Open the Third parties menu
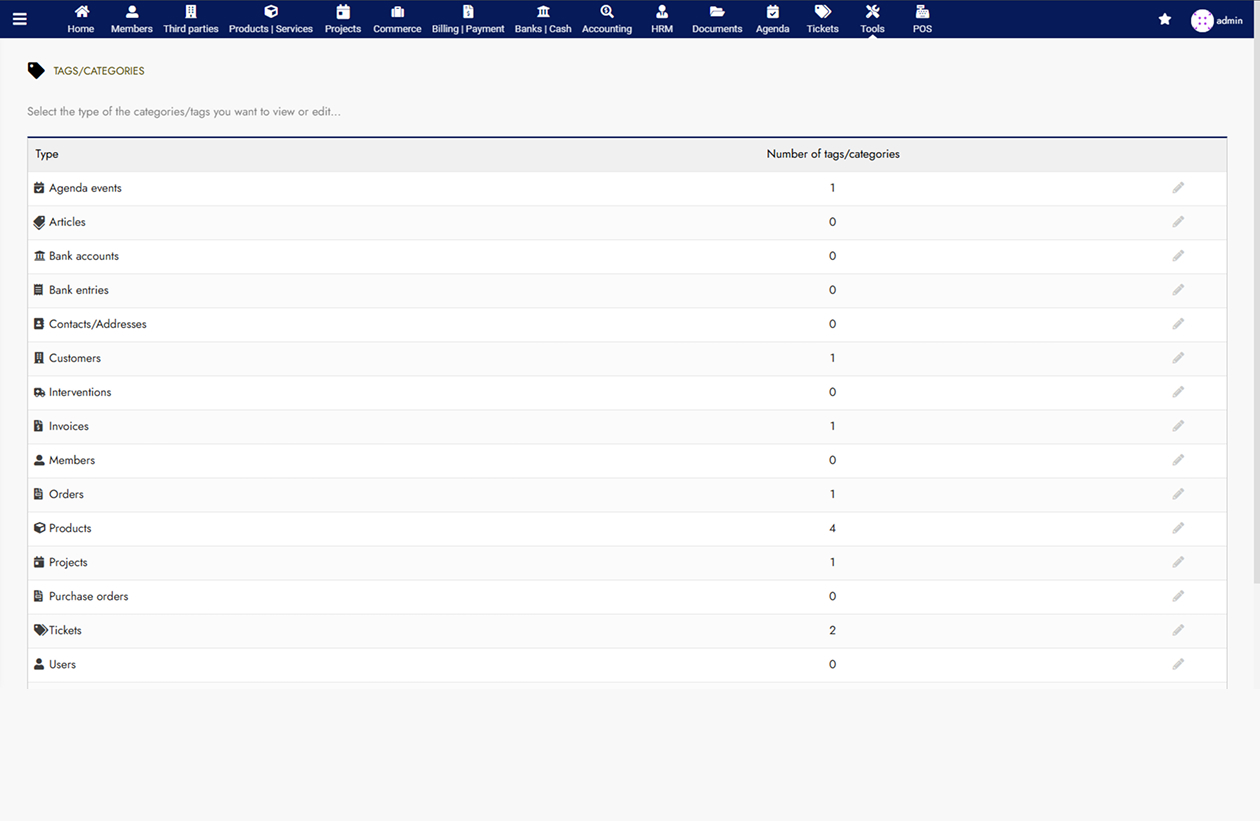This screenshot has width=1260, height=821. [190, 19]
